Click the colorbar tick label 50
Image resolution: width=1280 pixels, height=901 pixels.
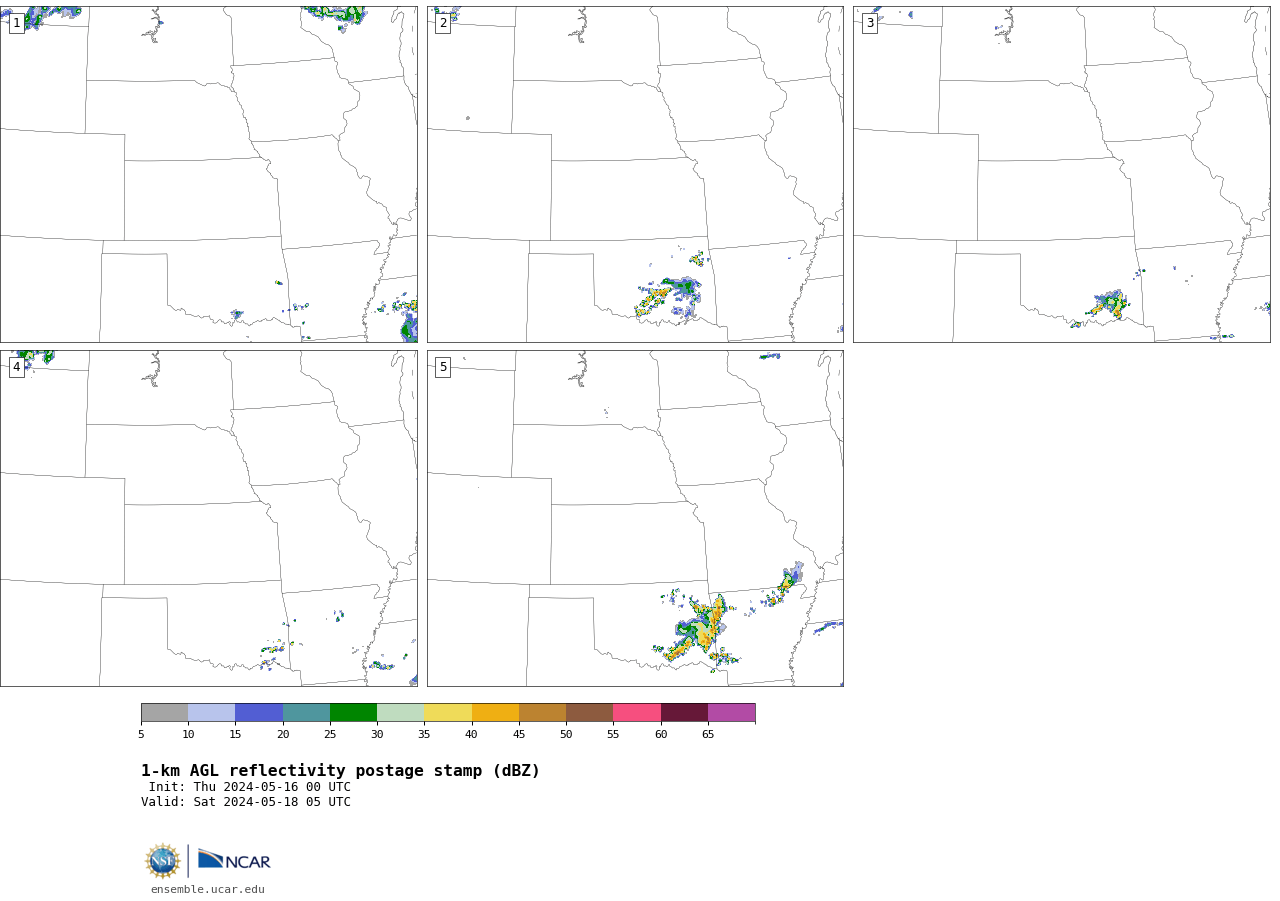(566, 735)
